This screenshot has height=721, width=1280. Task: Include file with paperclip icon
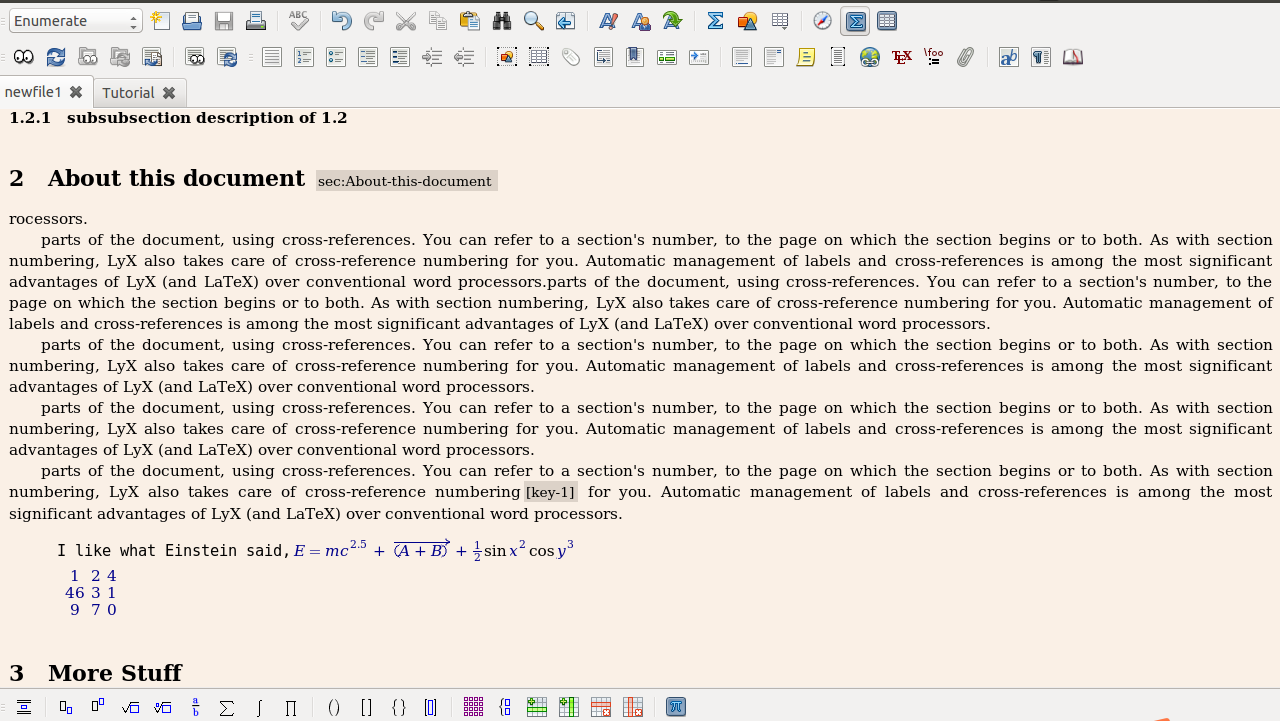(966, 57)
